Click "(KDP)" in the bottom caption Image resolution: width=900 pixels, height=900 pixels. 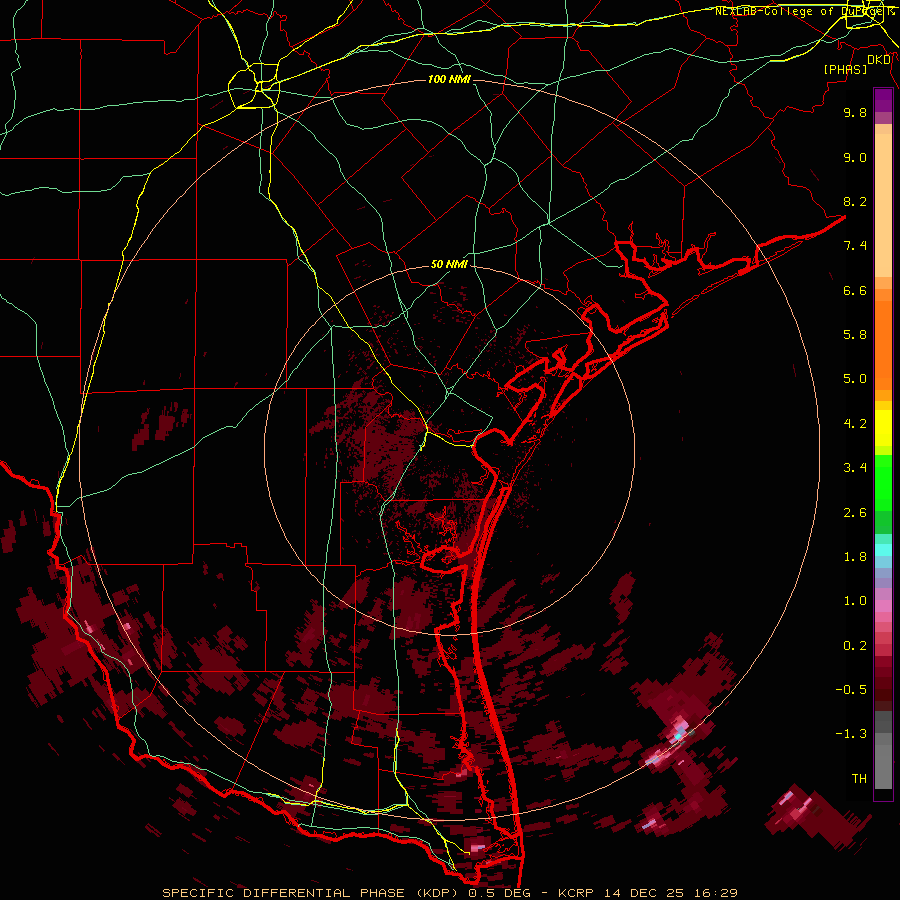(x=437, y=893)
